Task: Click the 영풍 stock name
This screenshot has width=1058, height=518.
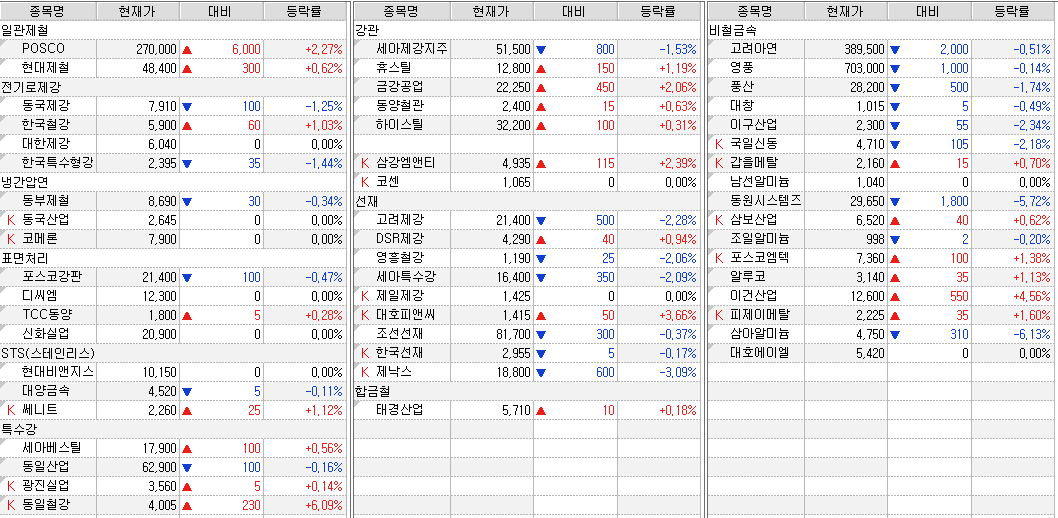Action: click(x=742, y=68)
